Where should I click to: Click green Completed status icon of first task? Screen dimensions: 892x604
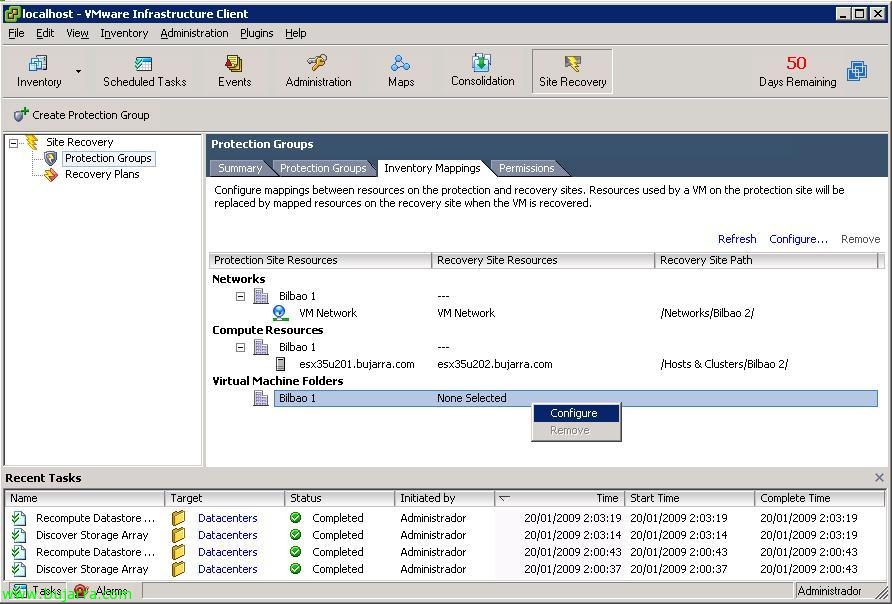pyautogui.click(x=295, y=518)
